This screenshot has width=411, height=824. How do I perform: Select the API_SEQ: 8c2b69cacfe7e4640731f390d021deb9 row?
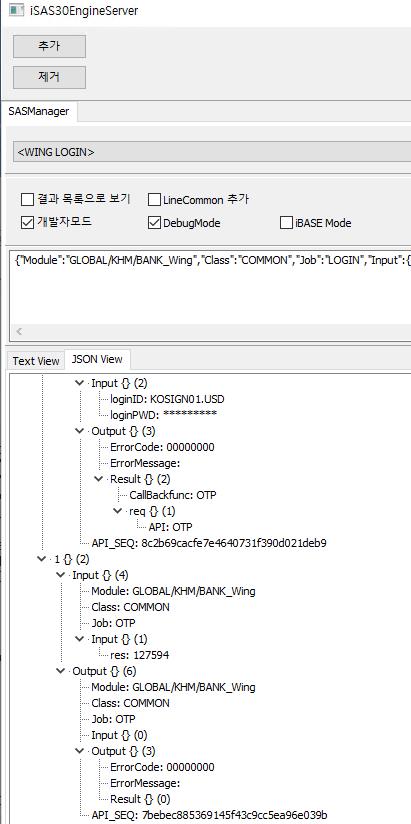tap(209, 543)
